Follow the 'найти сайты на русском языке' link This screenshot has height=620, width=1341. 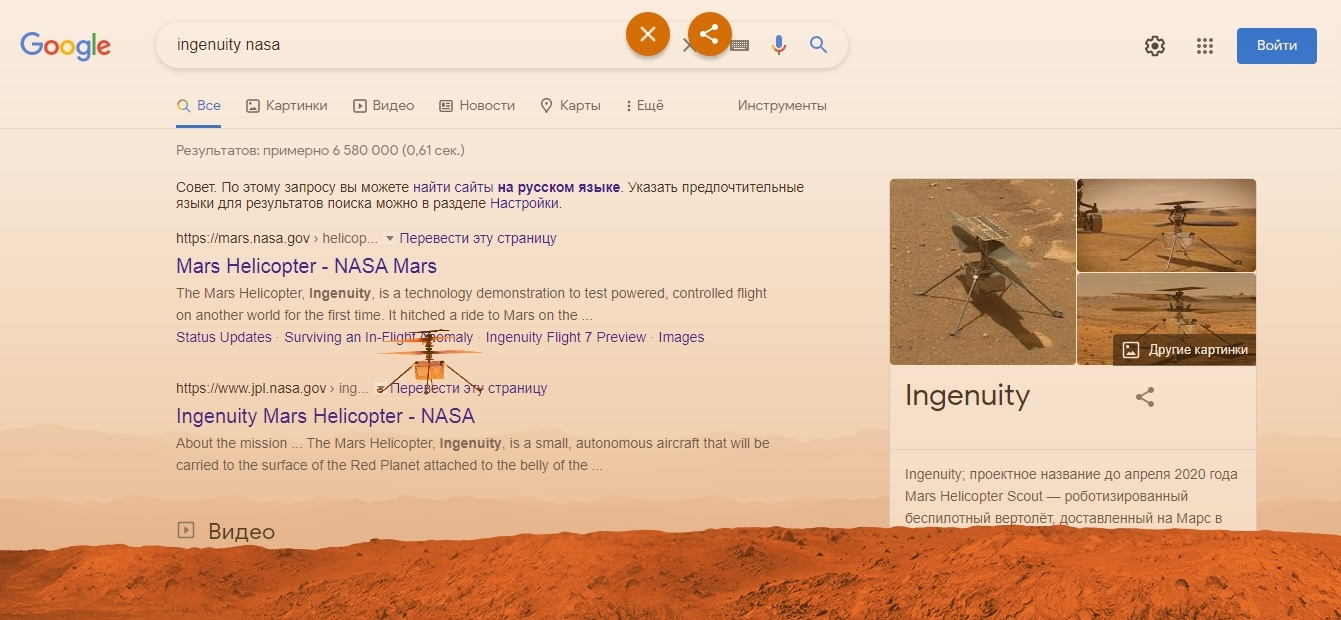coord(516,187)
